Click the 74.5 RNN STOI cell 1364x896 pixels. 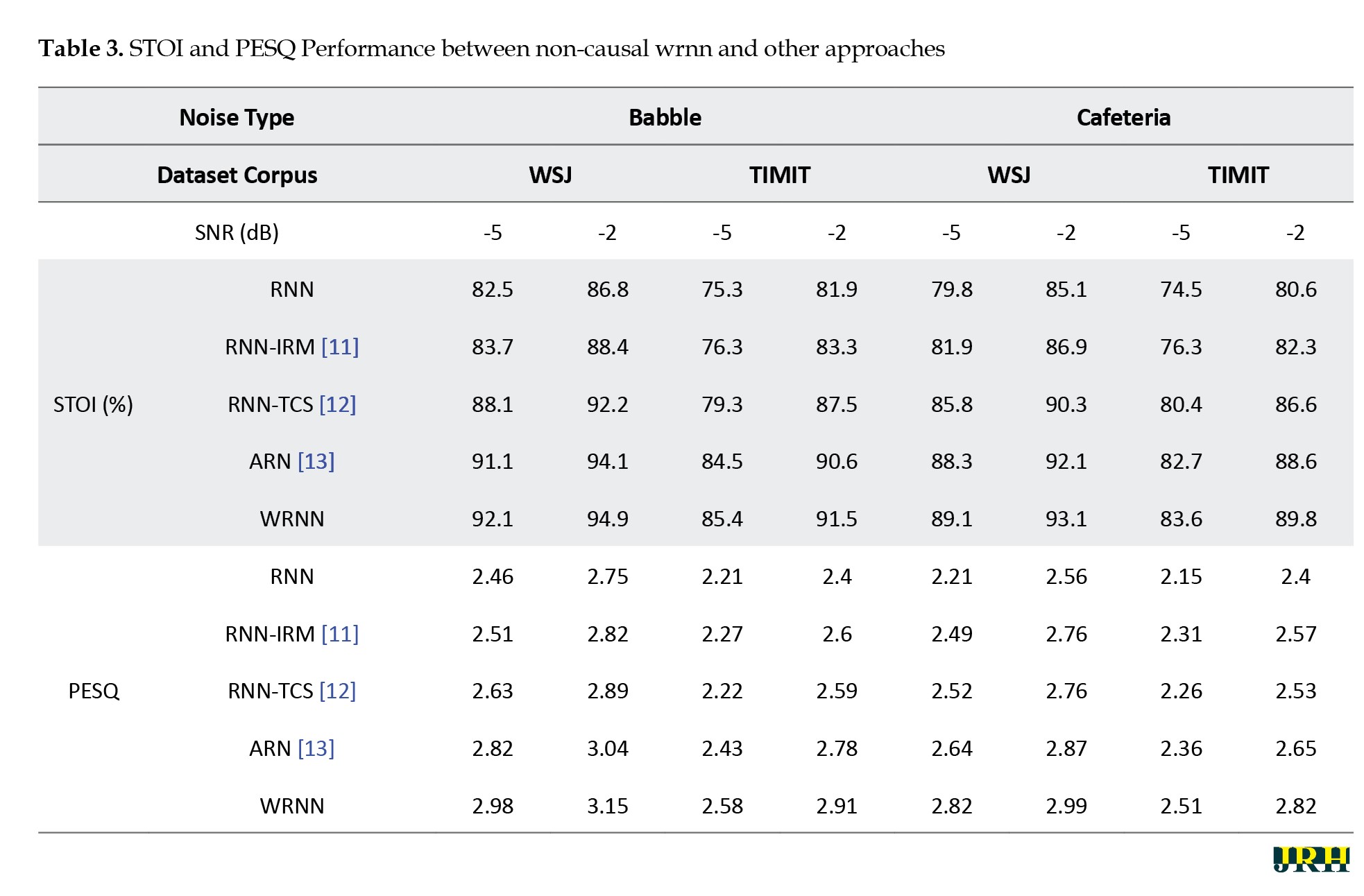coord(1181,289)
